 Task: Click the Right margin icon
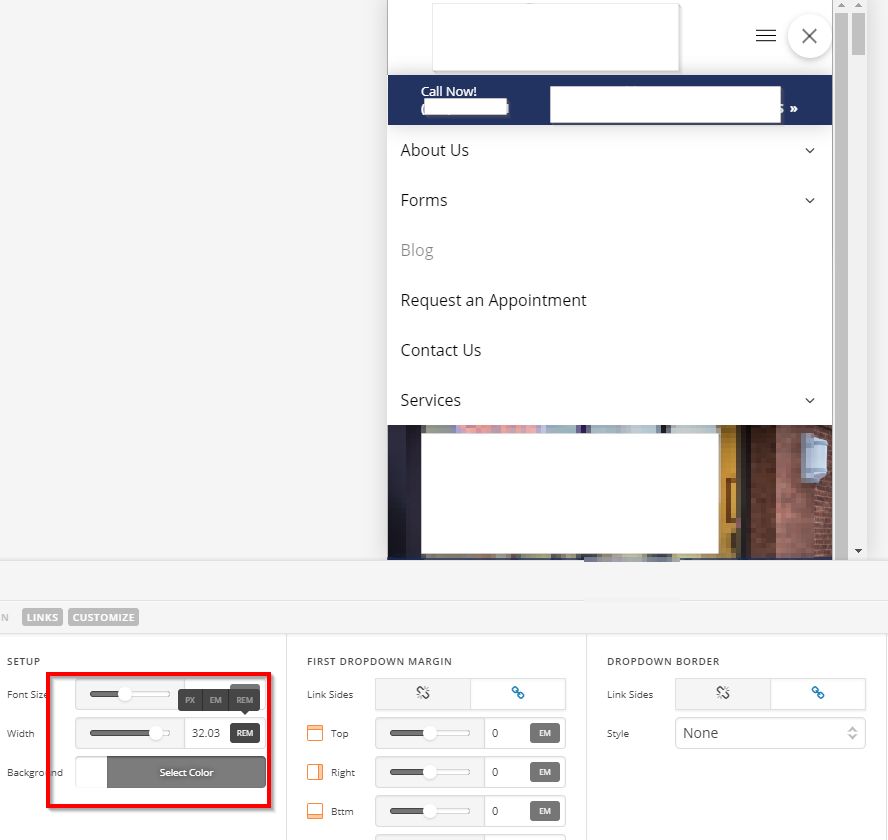point(315,772)
